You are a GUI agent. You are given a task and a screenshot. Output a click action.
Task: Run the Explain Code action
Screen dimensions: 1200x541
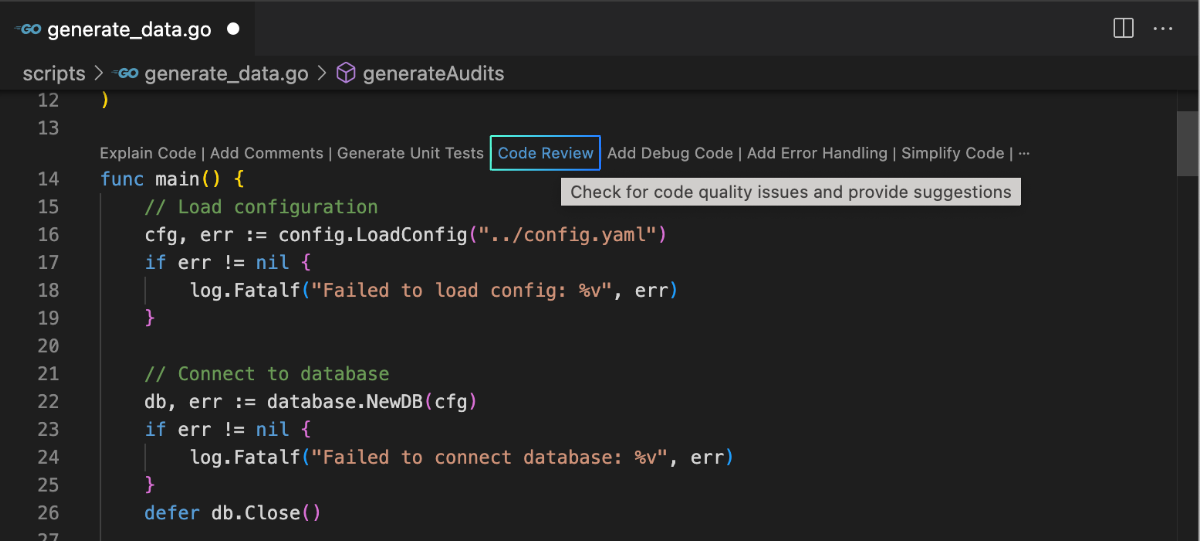pyautogui.click(x=148, y=153)
